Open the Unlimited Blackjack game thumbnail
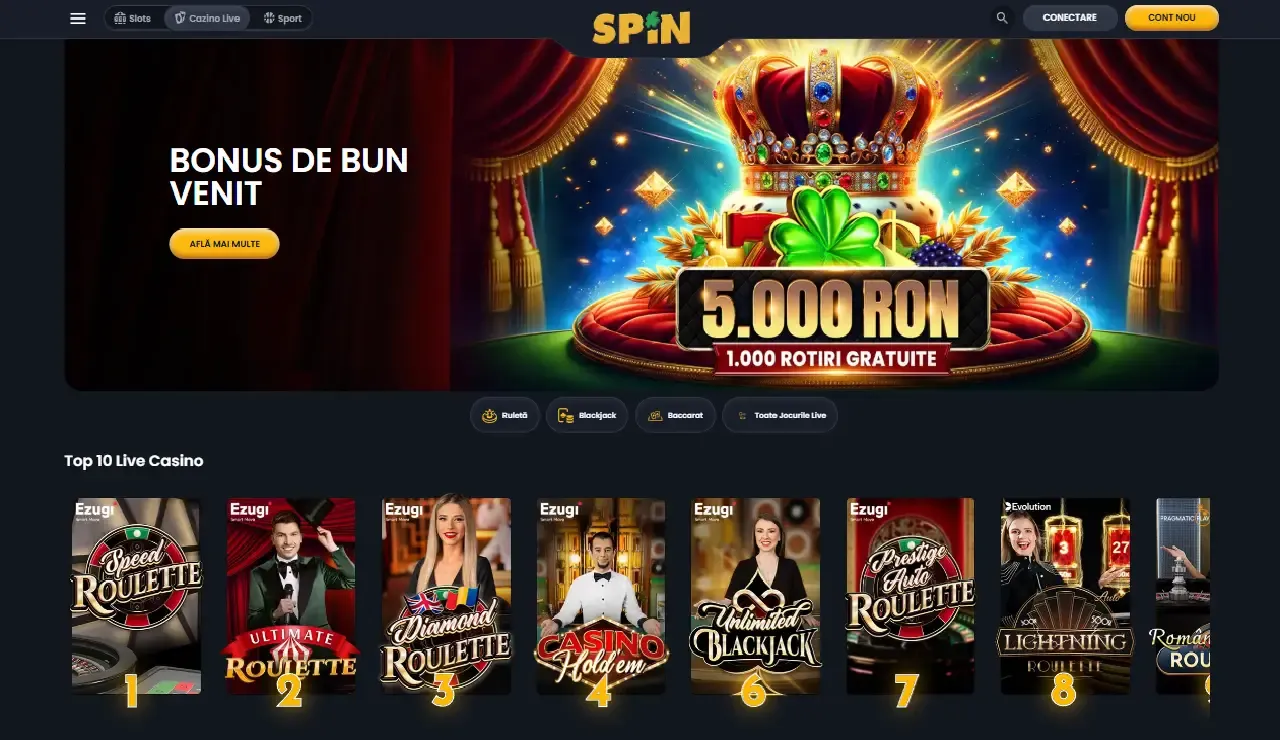The height and width of the screenshot is (740, 1280). pos(755,596)
